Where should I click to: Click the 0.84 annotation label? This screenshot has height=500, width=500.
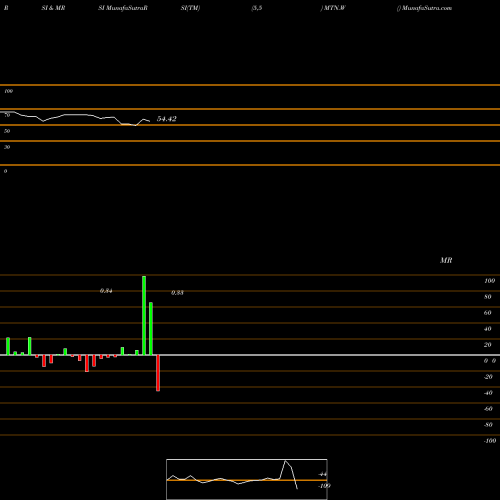106,291
